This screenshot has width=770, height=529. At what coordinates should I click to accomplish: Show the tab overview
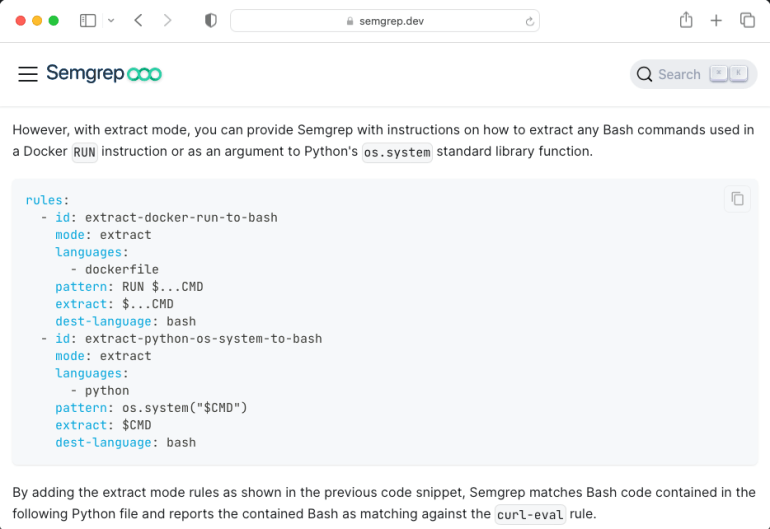(747, 20)
